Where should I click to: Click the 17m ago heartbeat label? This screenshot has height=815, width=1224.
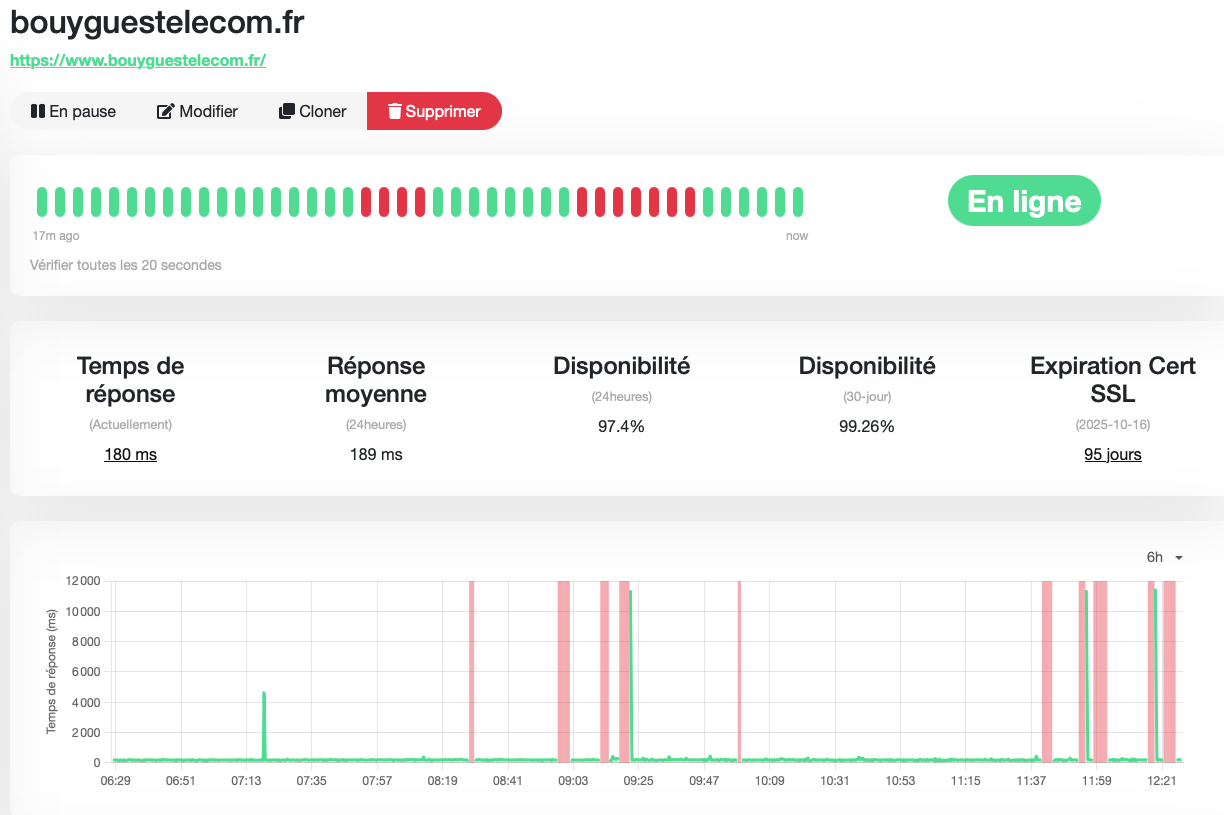pos(56,236)
